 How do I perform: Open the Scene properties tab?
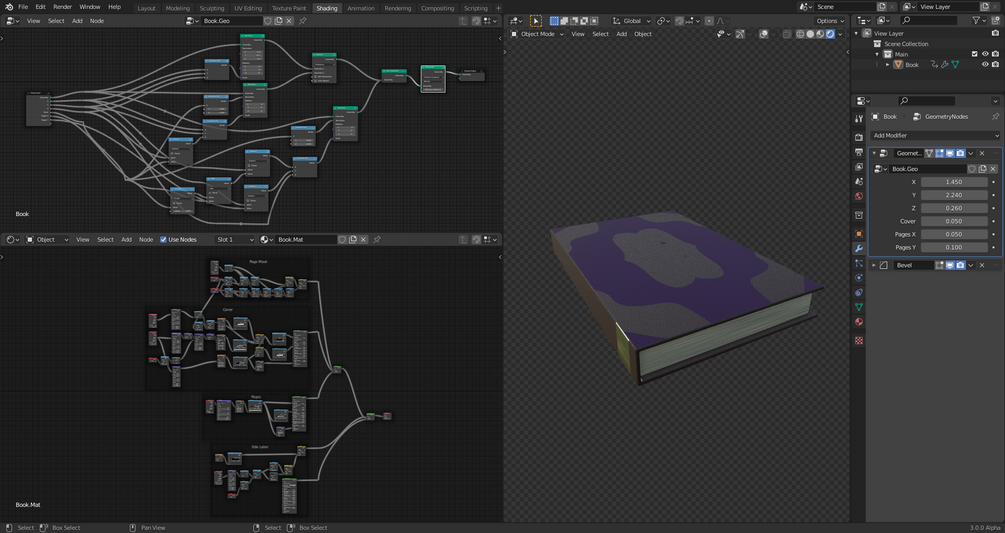coord(859,182)
